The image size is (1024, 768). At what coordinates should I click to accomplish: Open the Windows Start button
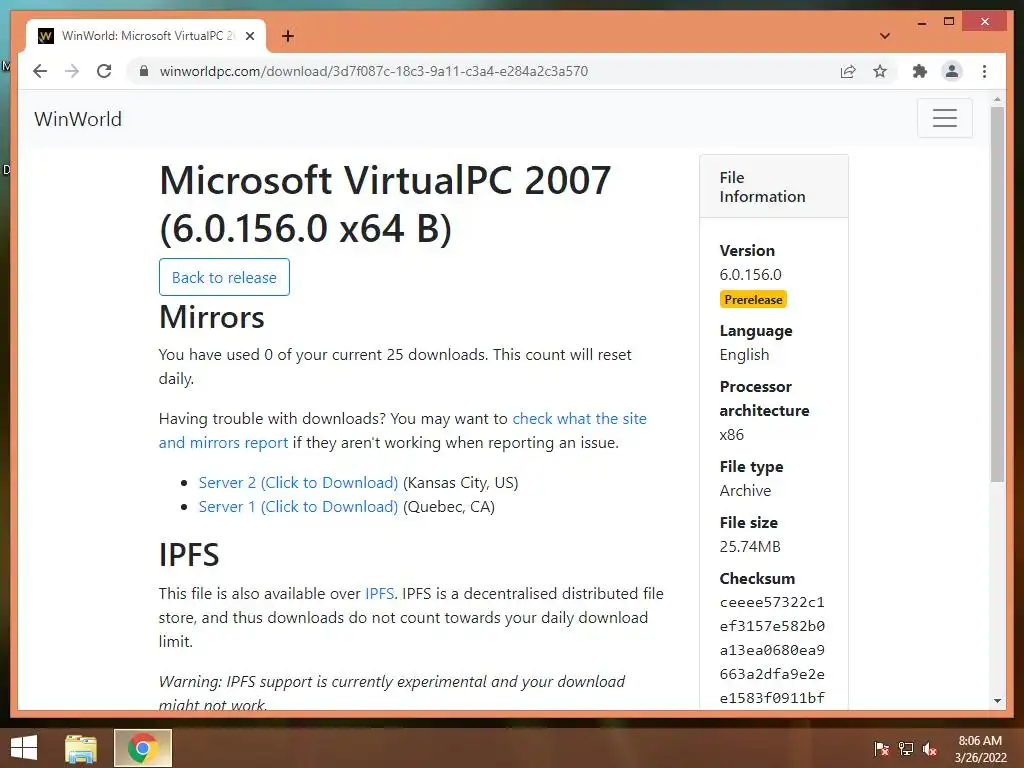click(x=24, y=748)
